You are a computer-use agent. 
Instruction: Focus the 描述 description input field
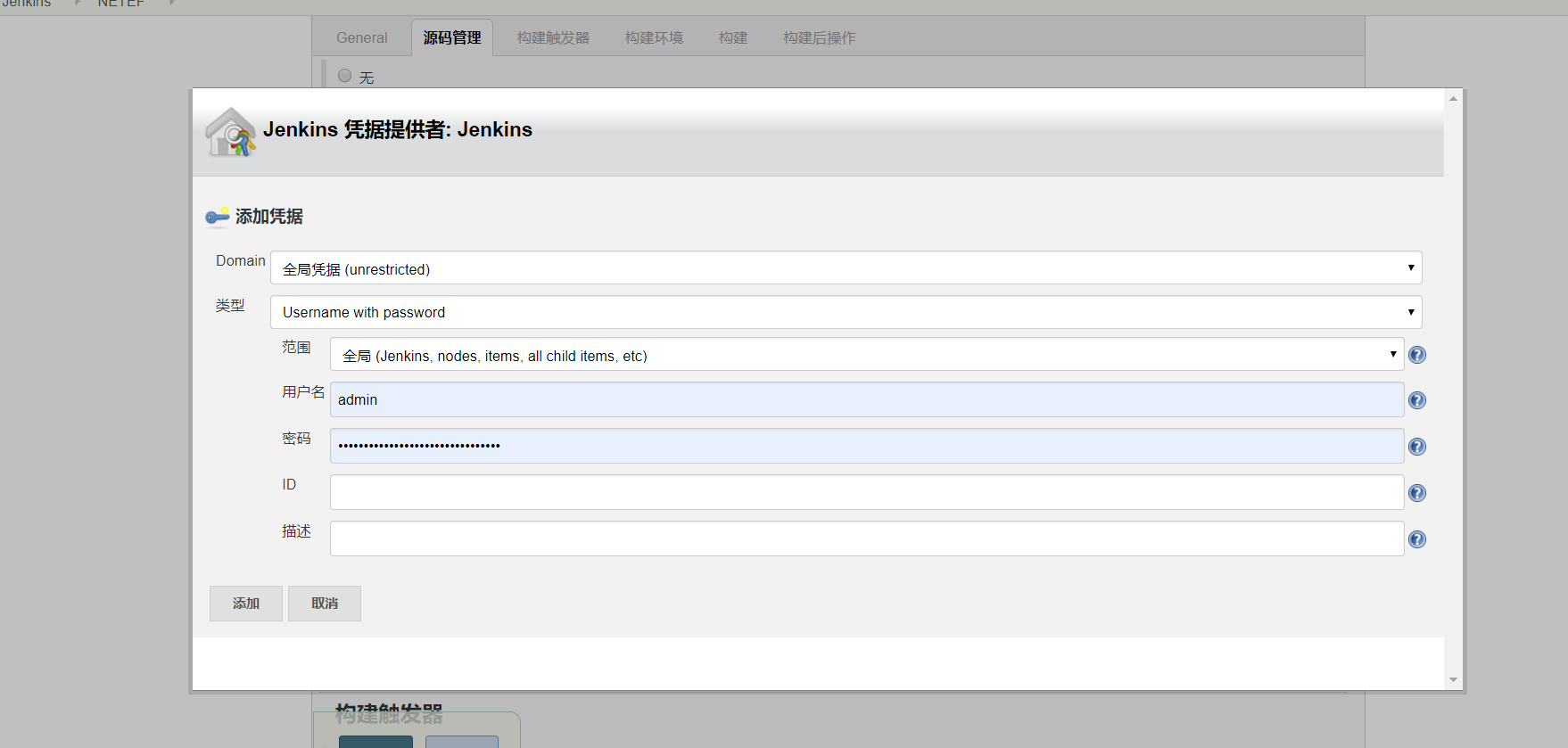[x=867, y=538]
